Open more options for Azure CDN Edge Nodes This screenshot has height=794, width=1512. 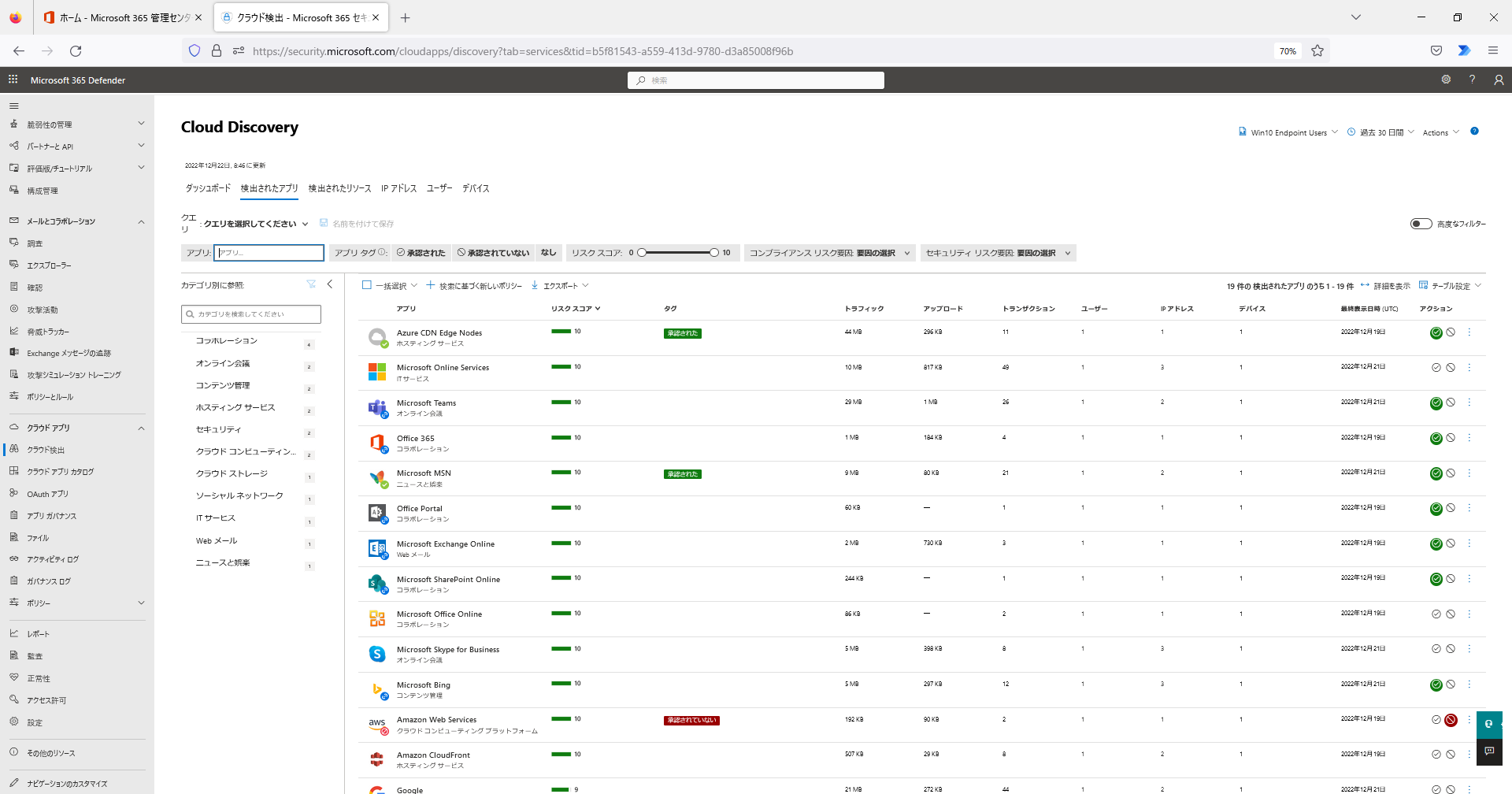1469,332
